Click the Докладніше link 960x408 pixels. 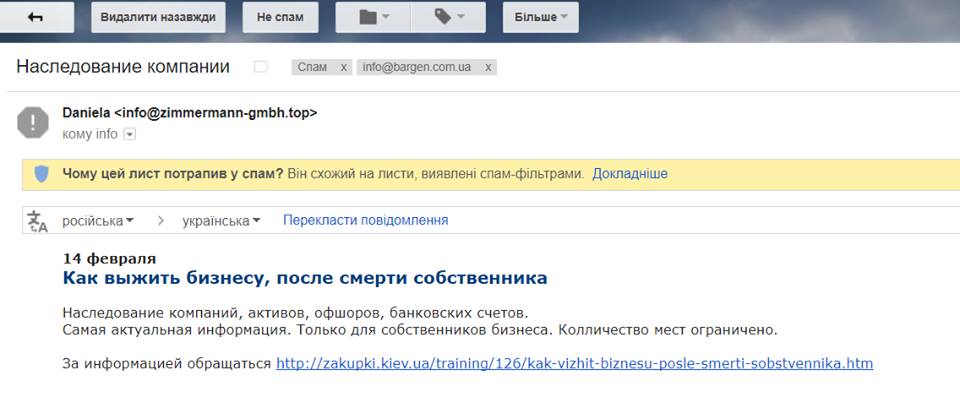(629, 174)
